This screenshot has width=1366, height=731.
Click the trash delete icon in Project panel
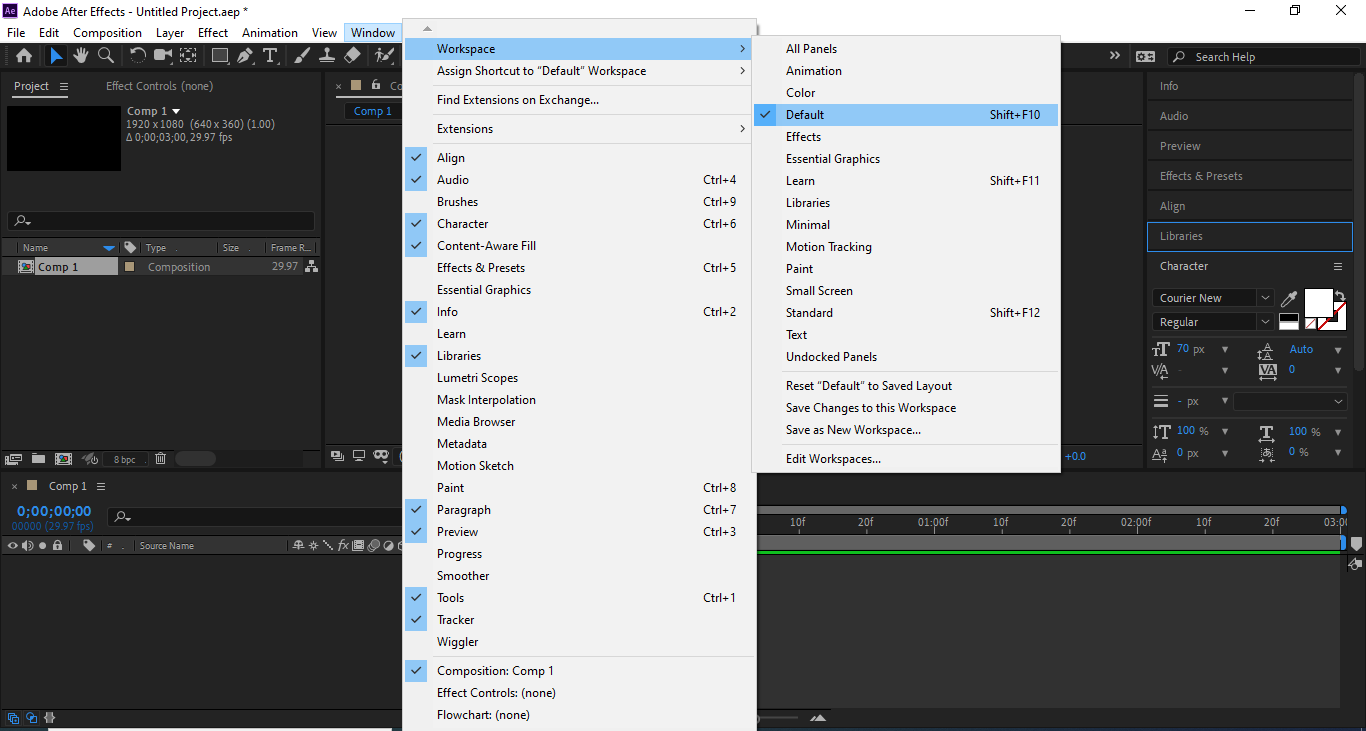pyautogui.click(x=160, y=459)
